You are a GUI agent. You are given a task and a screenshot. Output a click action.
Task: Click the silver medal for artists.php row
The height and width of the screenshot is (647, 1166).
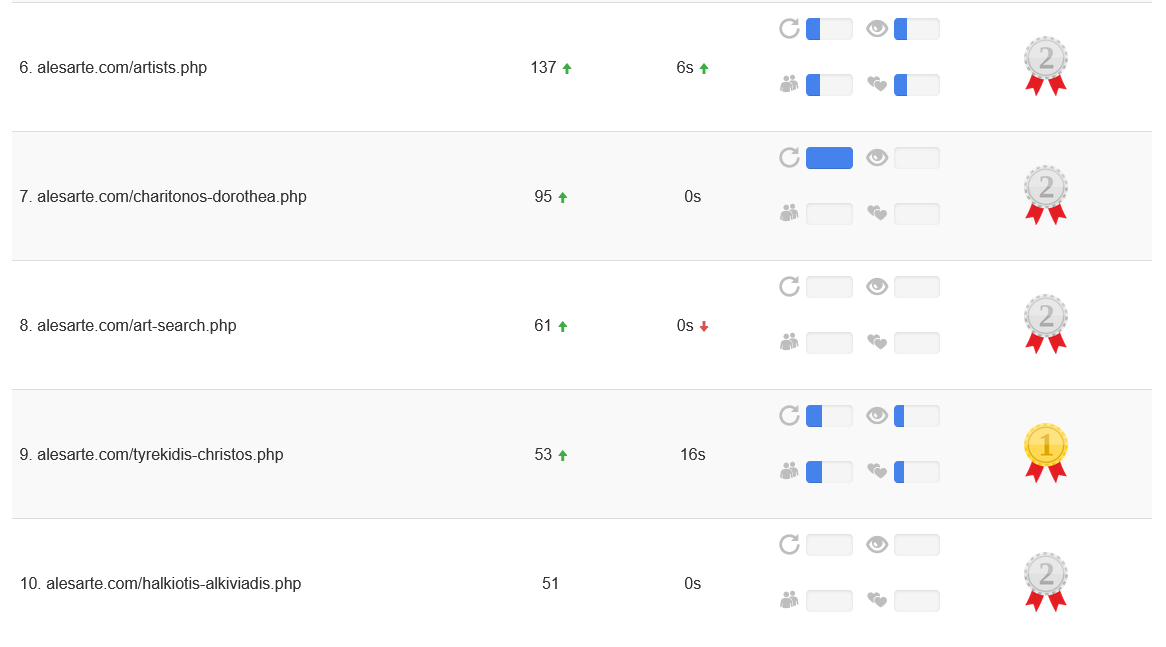[x=1046, y=66]
